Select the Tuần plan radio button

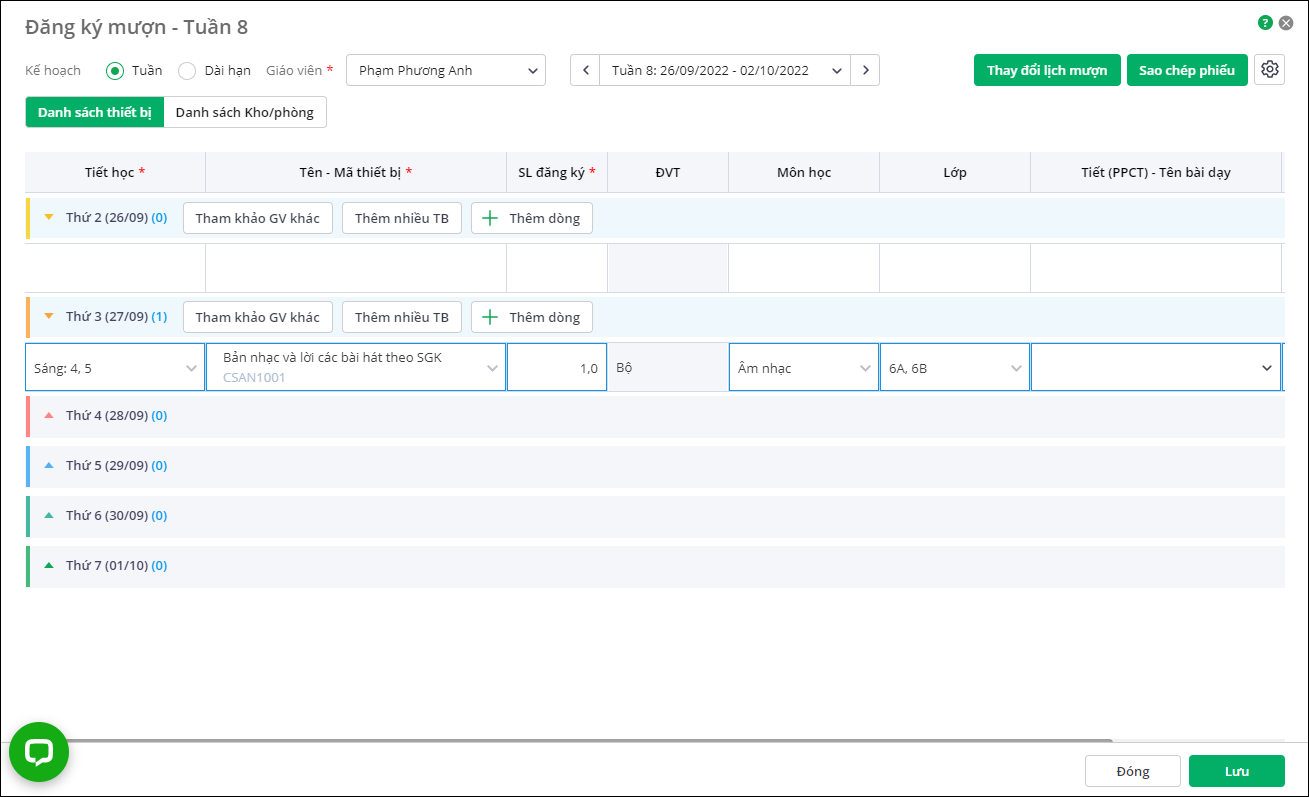[115, 71]
